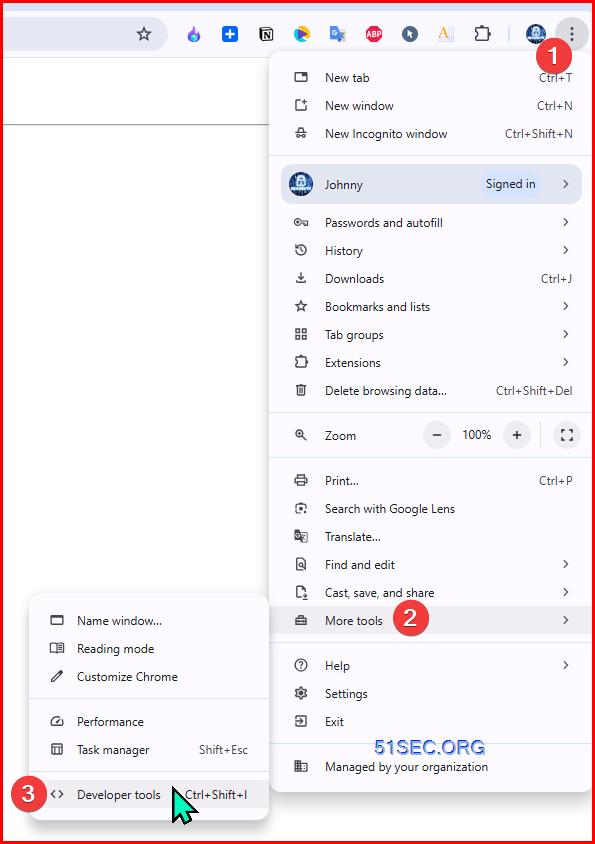Bookmark this page with the star icon
Image resolution: width=595 pixels, height=844 pixels.
pos(144,34)
